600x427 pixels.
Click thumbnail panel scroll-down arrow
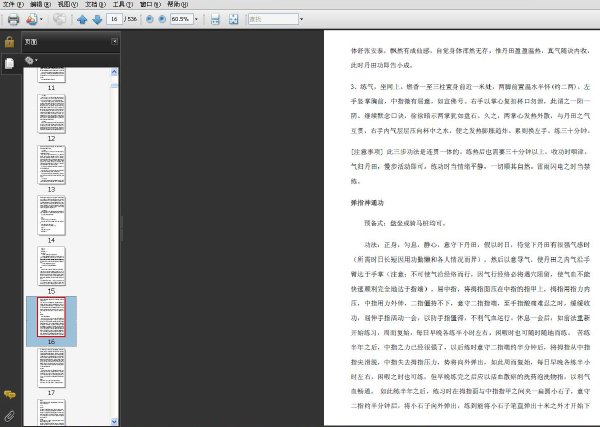(x=114, y=421)
